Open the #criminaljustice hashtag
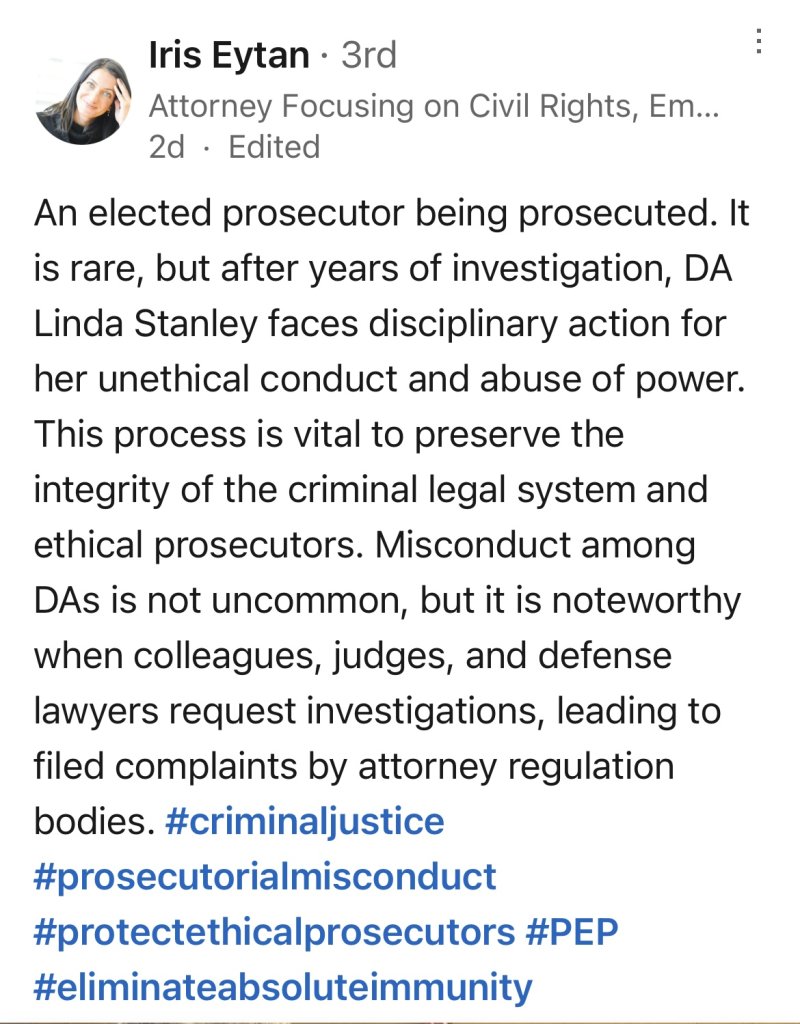The width and height of the screenshot is (800, 1024). (303, 822)
